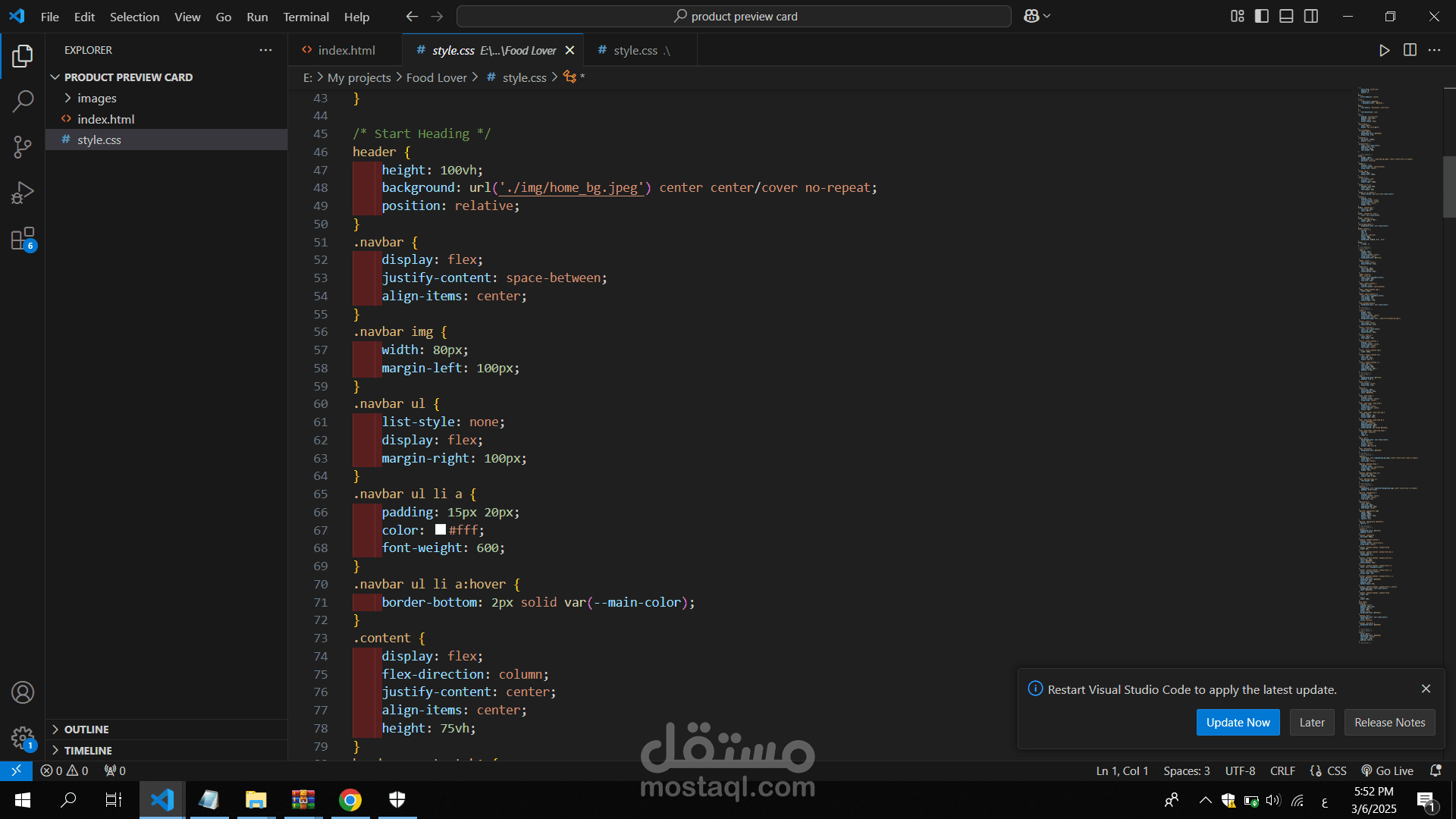The height and width of the screenshot is (819, 1456).
Task: Toggle the bottom panel visibility
Action: click(x=1286, y=16)
